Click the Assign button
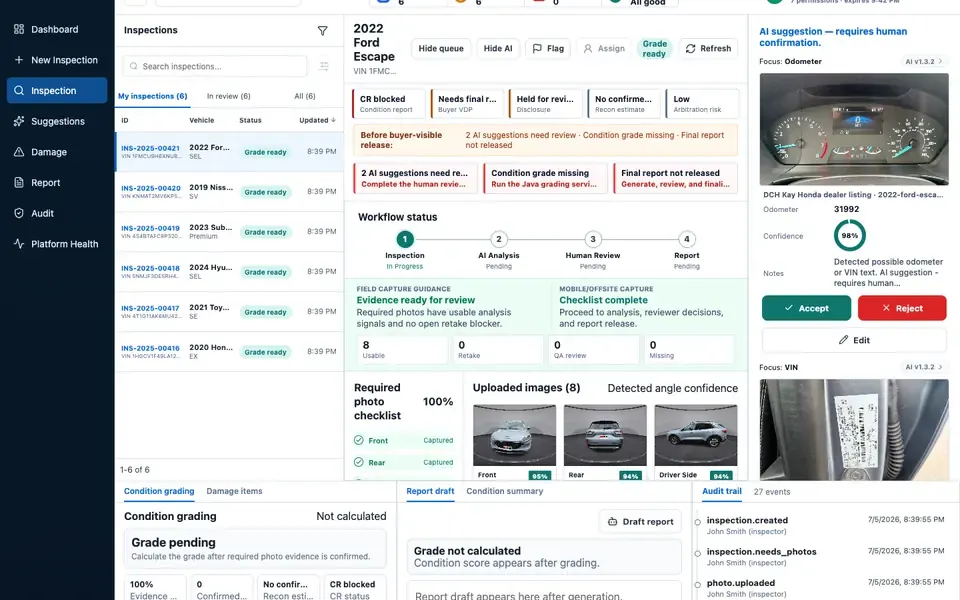 point(604,48)
